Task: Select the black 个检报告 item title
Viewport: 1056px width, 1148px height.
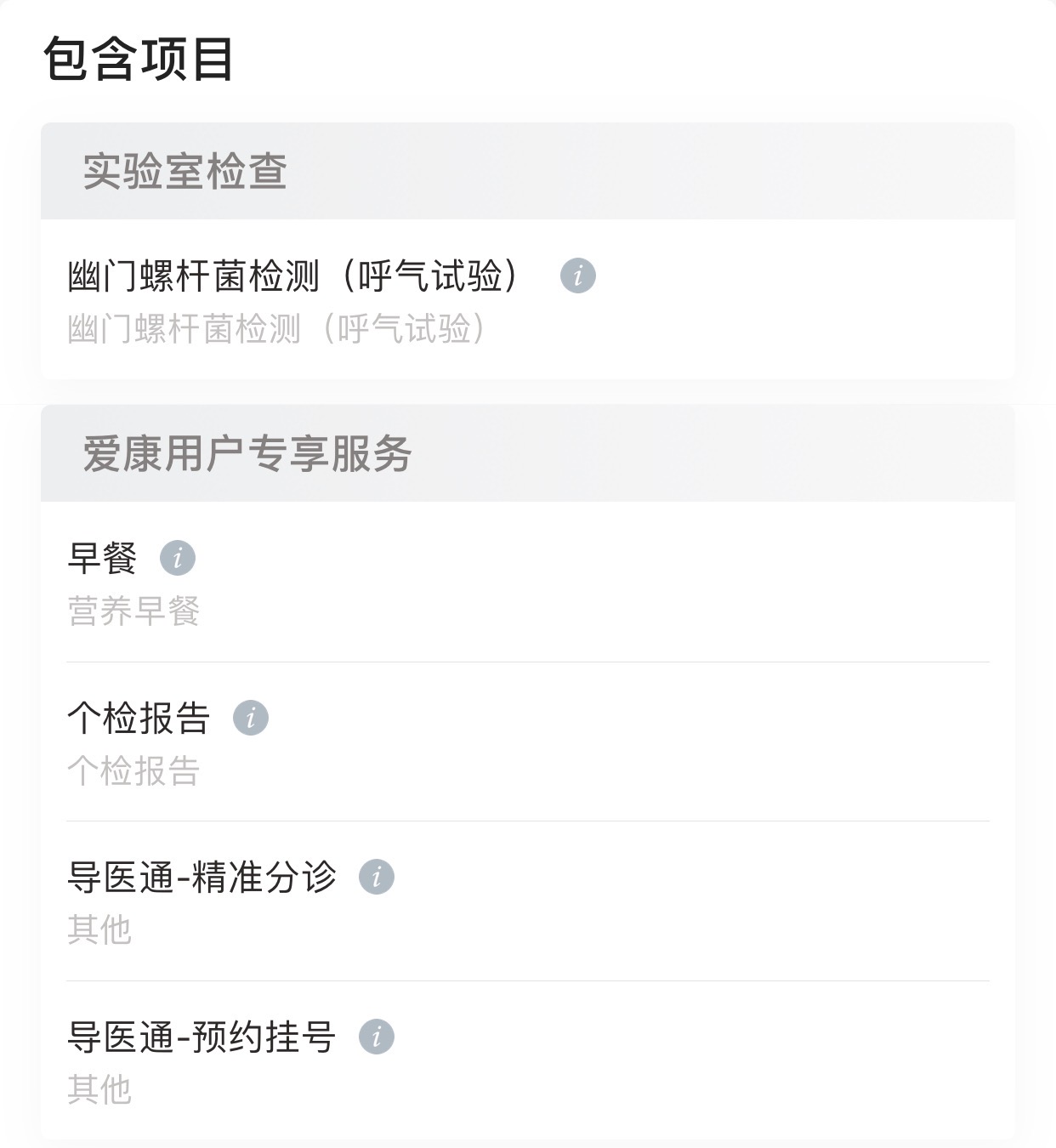Action: [x=139, y=719]
